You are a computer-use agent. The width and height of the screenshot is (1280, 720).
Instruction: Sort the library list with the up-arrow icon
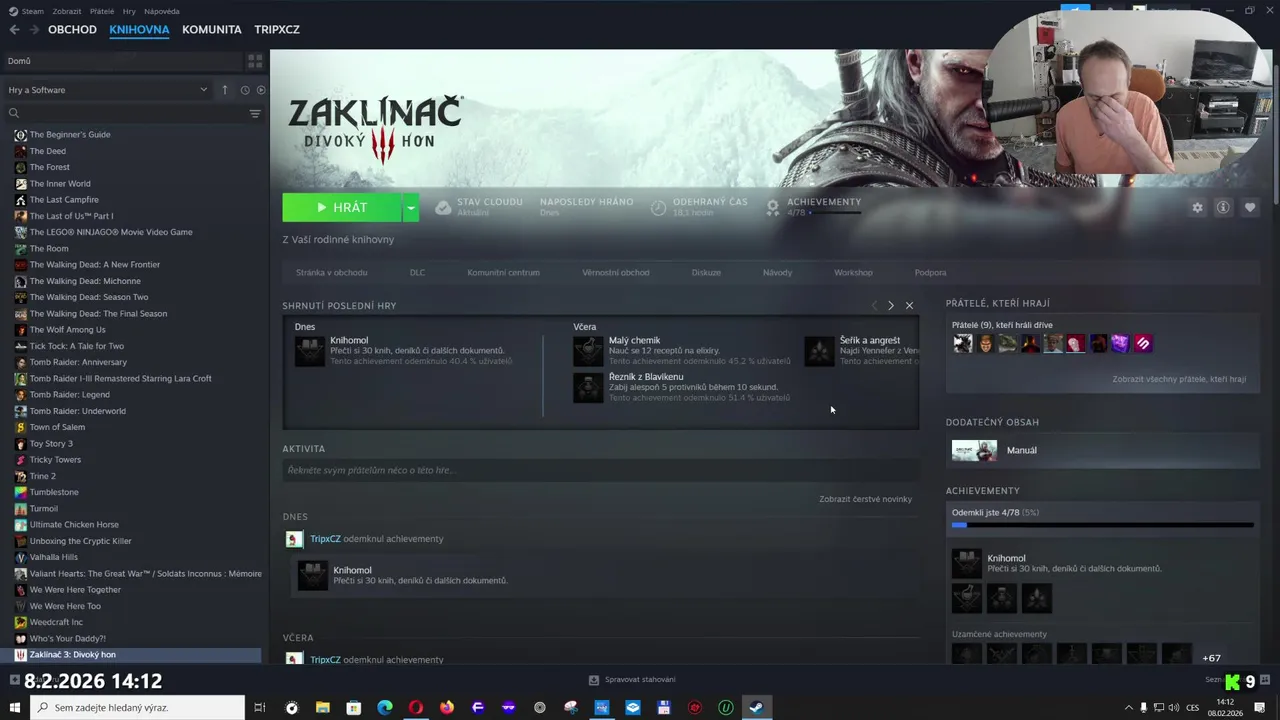[225, 90]
